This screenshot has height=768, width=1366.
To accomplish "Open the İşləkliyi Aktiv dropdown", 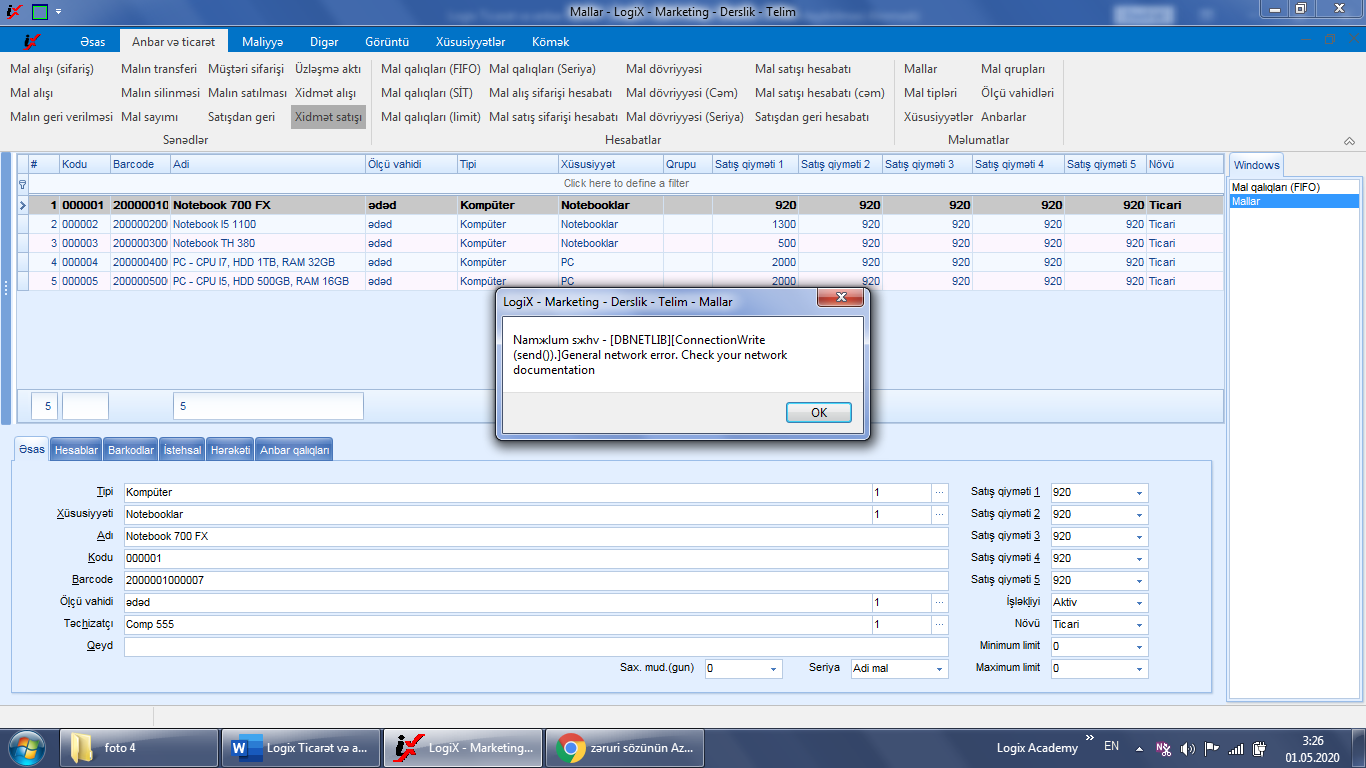I will [x=1139, y=603].
